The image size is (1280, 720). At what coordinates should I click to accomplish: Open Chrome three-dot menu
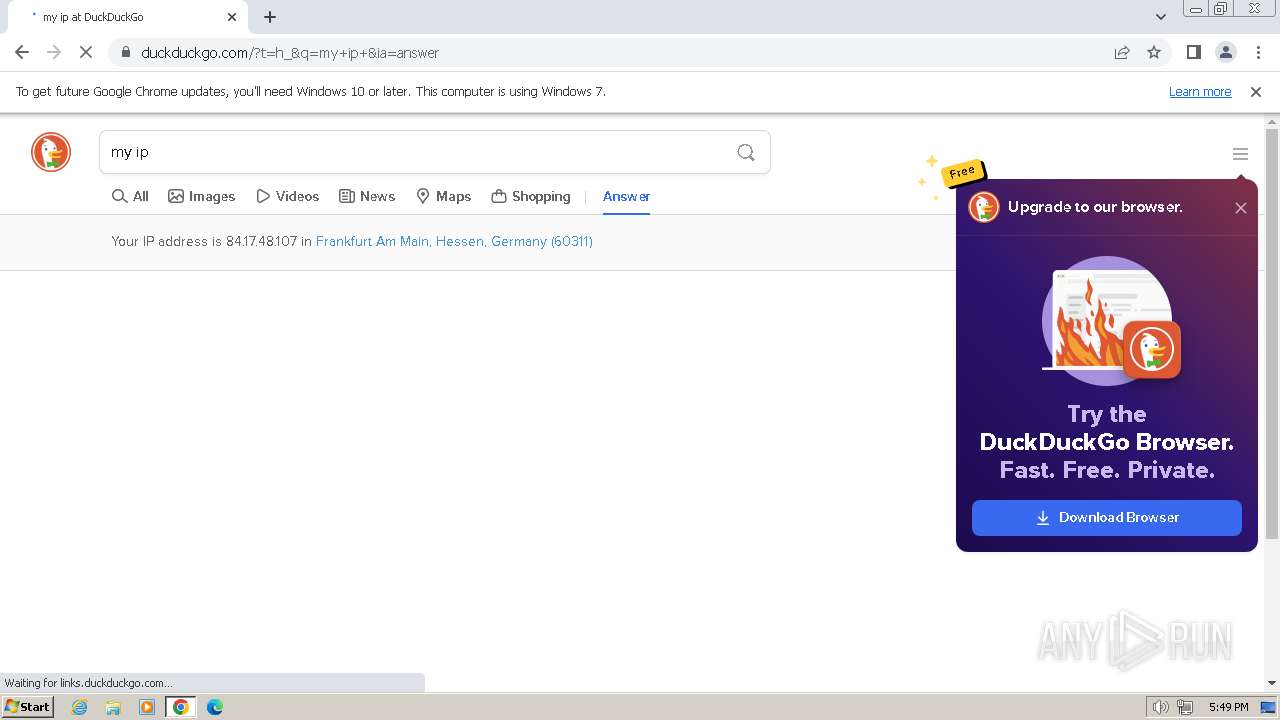(x=1258, y=53)
